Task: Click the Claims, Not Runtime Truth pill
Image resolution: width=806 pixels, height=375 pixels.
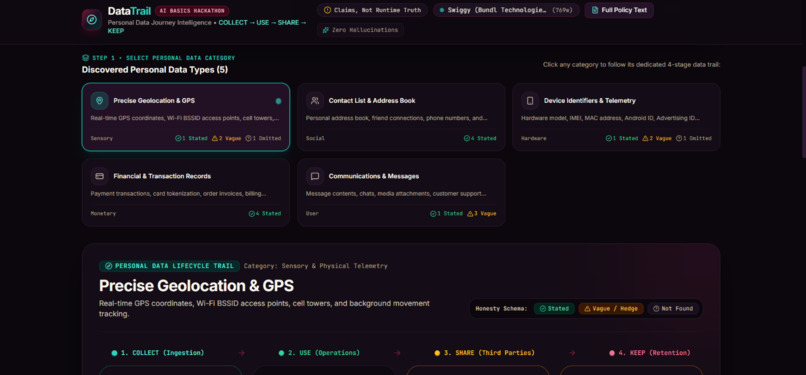Action: 372,10
